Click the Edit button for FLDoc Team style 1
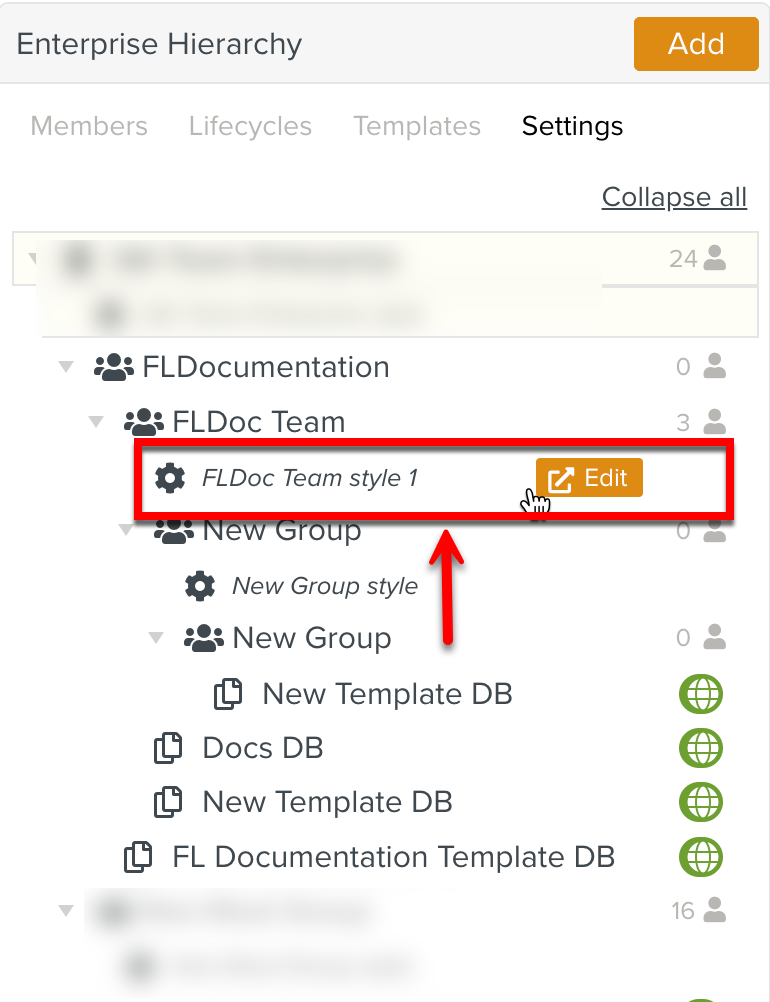Image resolution: width=770 pixels, height=1002 pixels. point(589,478)
